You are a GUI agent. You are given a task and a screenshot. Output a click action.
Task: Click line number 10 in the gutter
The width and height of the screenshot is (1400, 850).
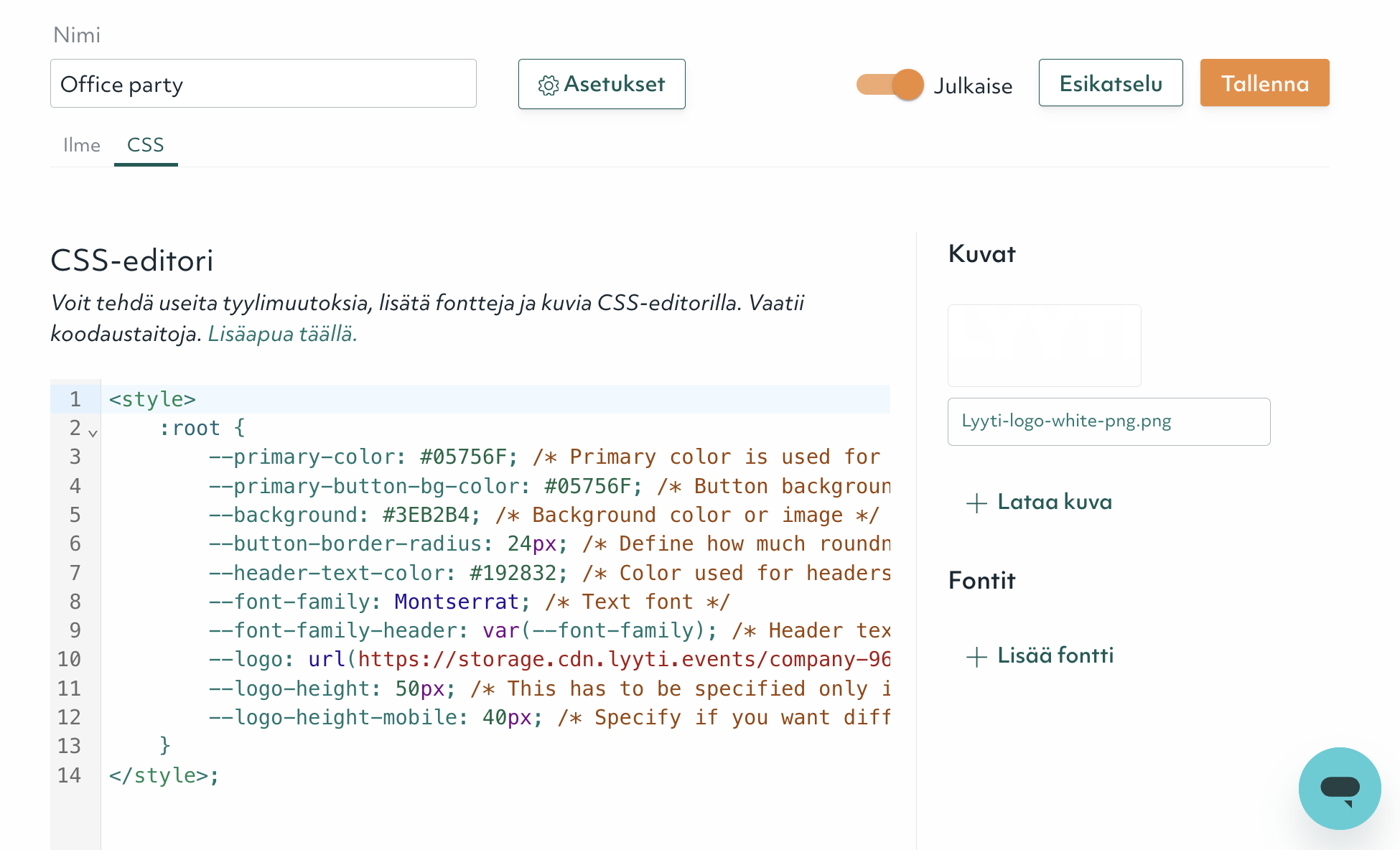click(x=70, y=659)
